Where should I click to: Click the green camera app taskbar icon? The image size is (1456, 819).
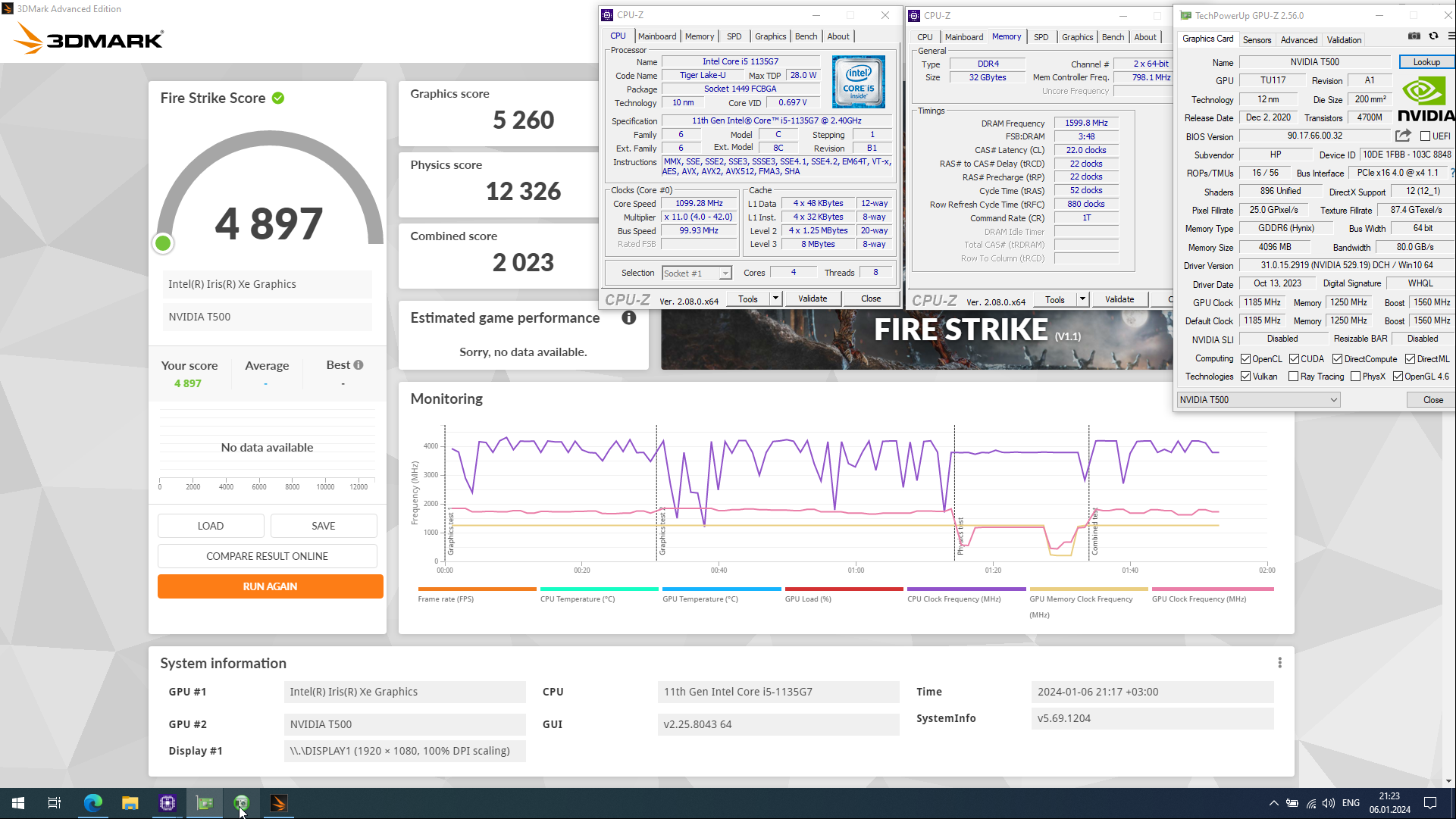(x=241, y=803)
